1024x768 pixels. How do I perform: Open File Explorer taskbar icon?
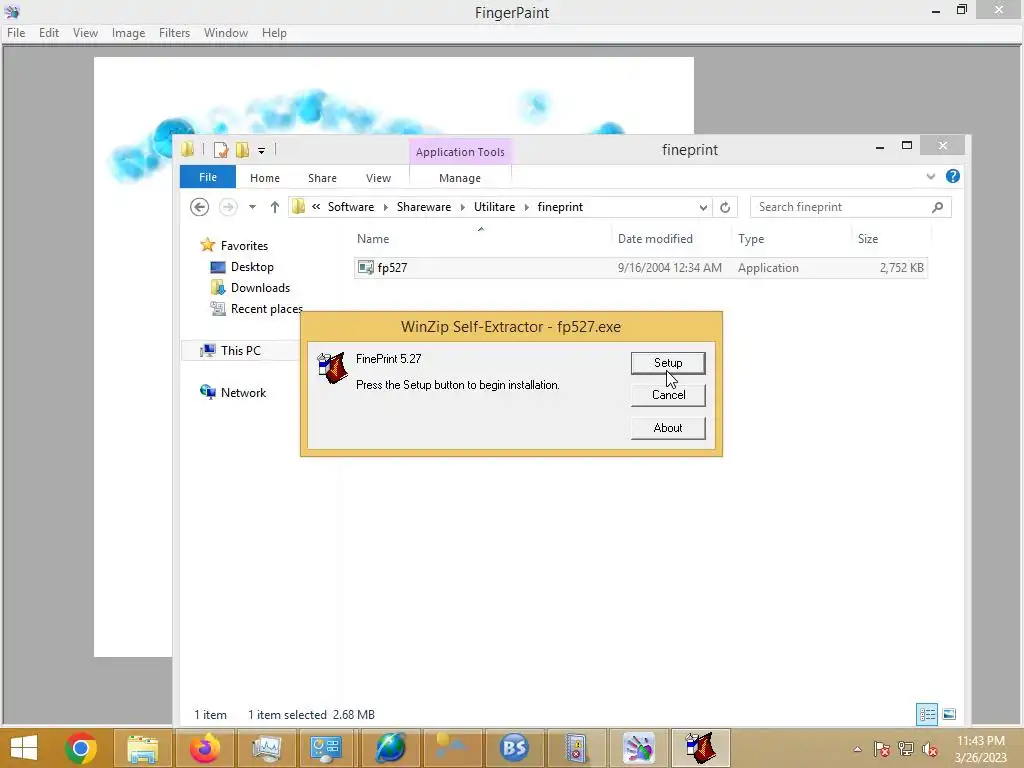142,748
